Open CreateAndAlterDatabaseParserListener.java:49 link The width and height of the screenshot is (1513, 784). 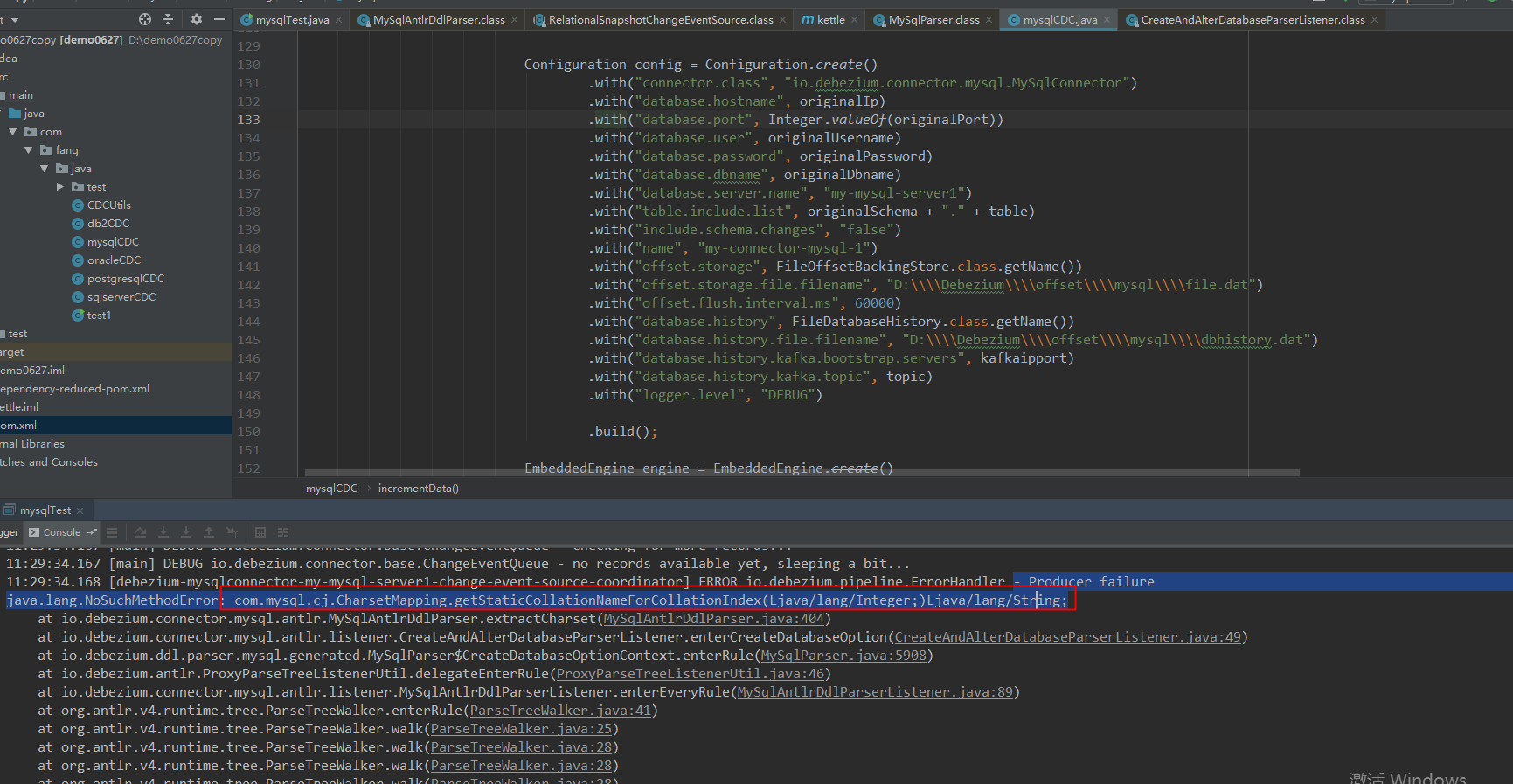(1068, 637)
